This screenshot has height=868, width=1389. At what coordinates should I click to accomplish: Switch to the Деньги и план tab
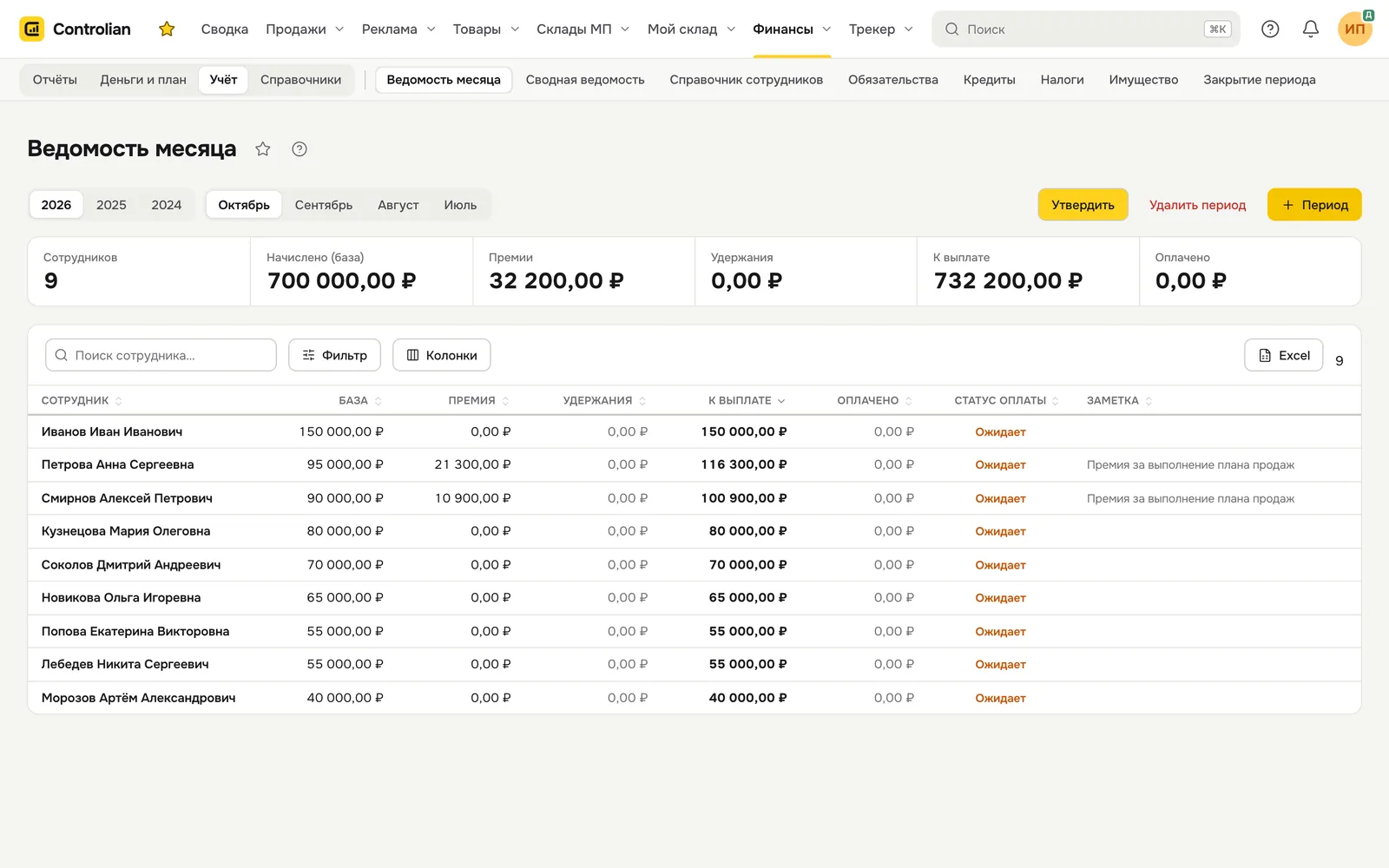point(143,80)
